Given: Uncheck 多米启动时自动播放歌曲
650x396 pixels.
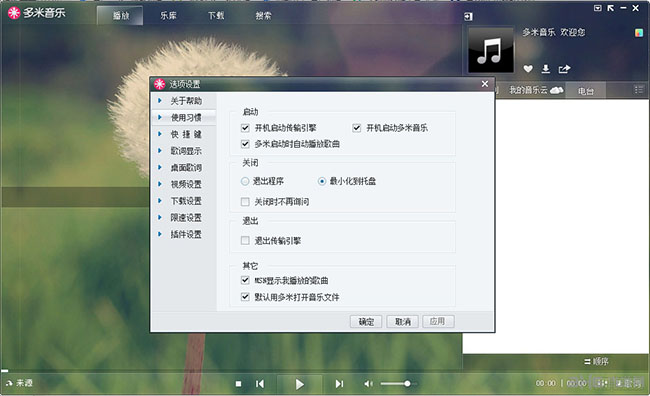Looking at the screenshot, I should point(245,144).
